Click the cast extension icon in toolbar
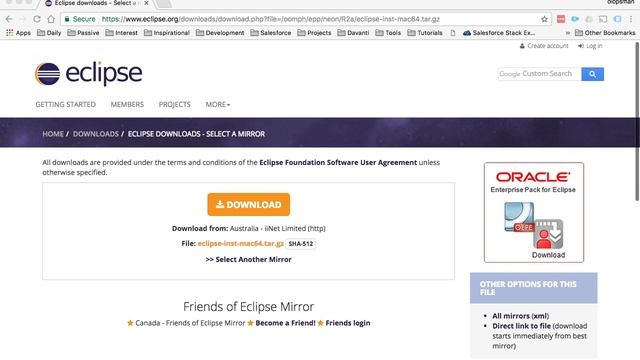This screenshot has width=640, height=360. 603,19
